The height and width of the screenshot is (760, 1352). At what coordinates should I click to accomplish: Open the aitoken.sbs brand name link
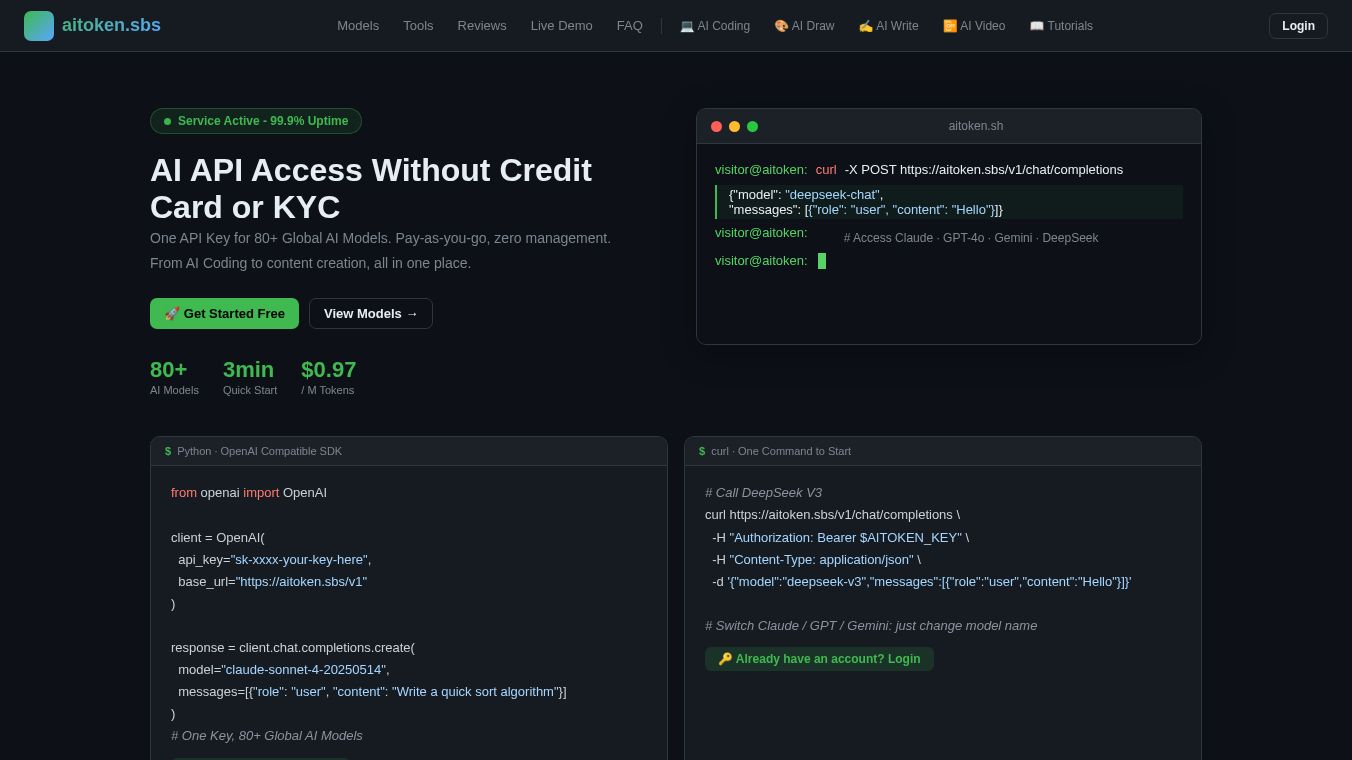(111, 26)
